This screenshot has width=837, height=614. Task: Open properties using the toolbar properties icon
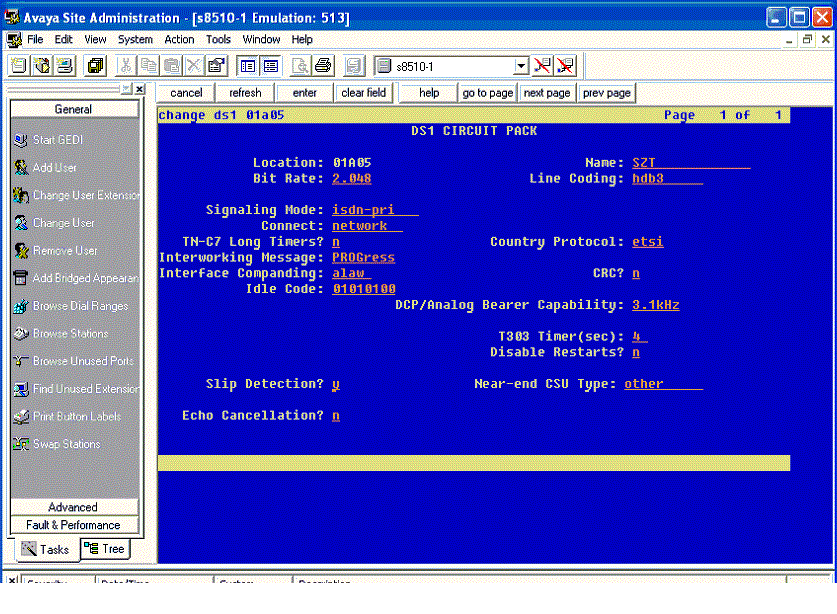tap(217, 66)
